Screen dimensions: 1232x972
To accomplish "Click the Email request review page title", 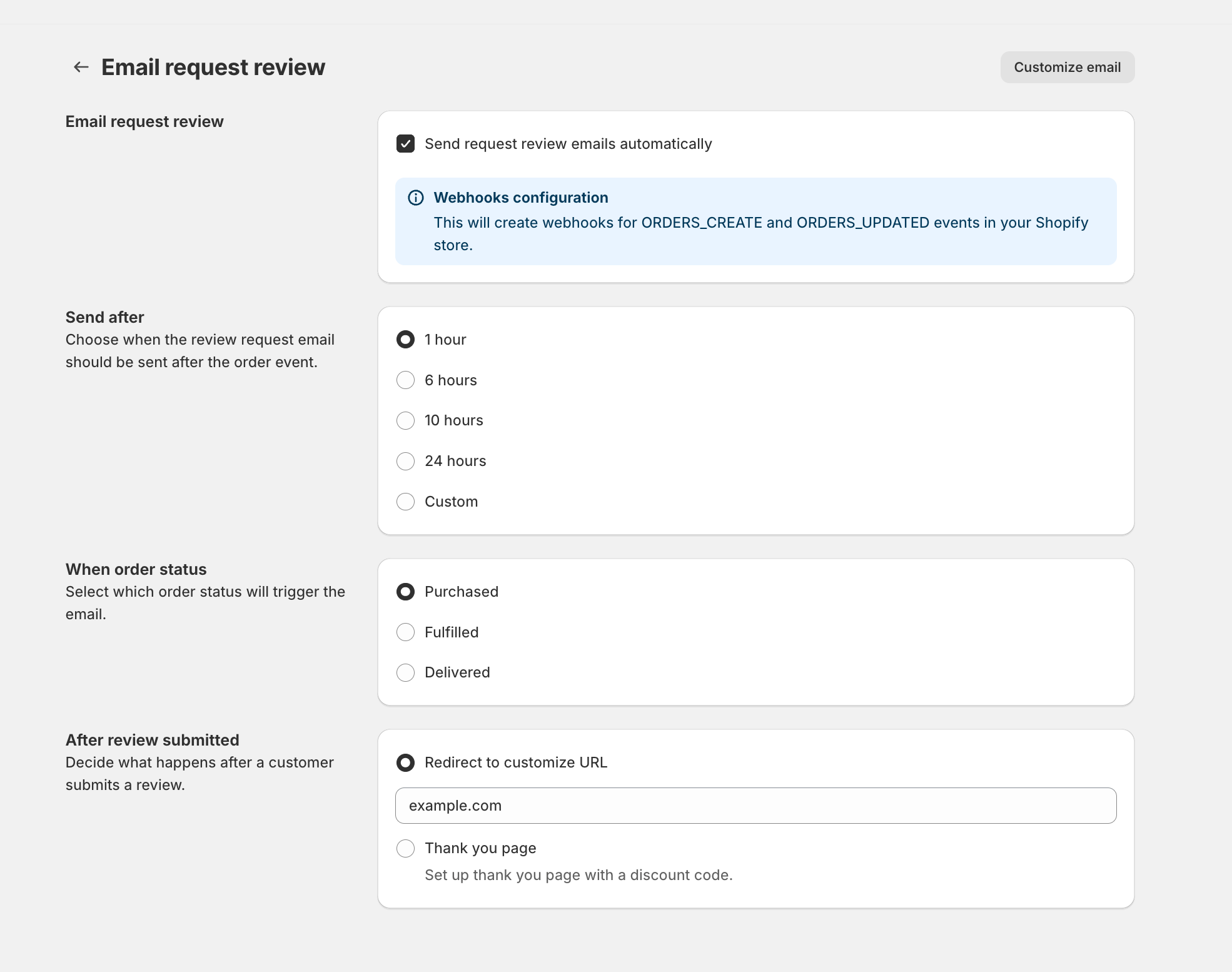I will pos(213,67).
